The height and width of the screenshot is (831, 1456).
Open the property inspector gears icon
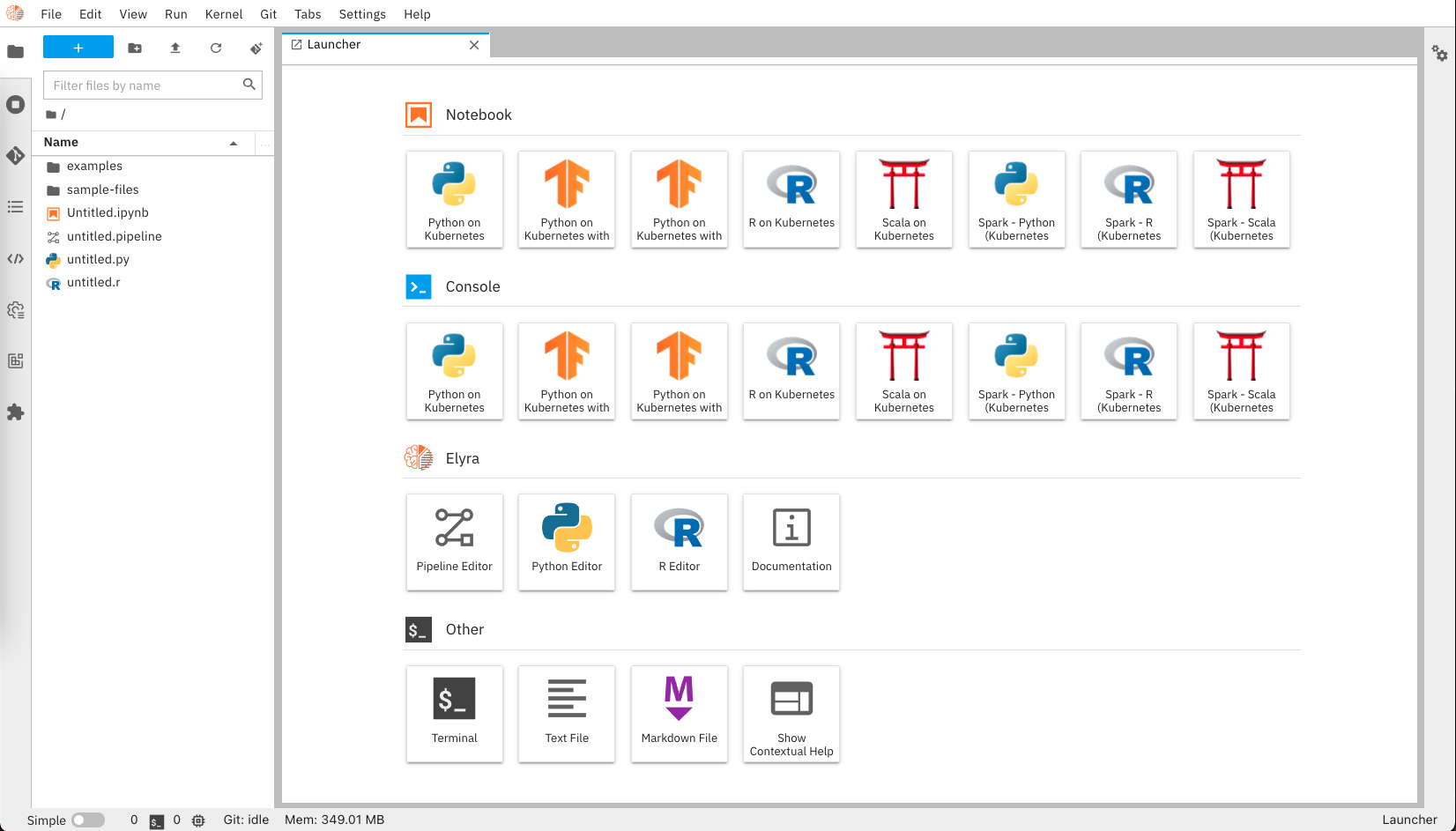coord(1439,54)
